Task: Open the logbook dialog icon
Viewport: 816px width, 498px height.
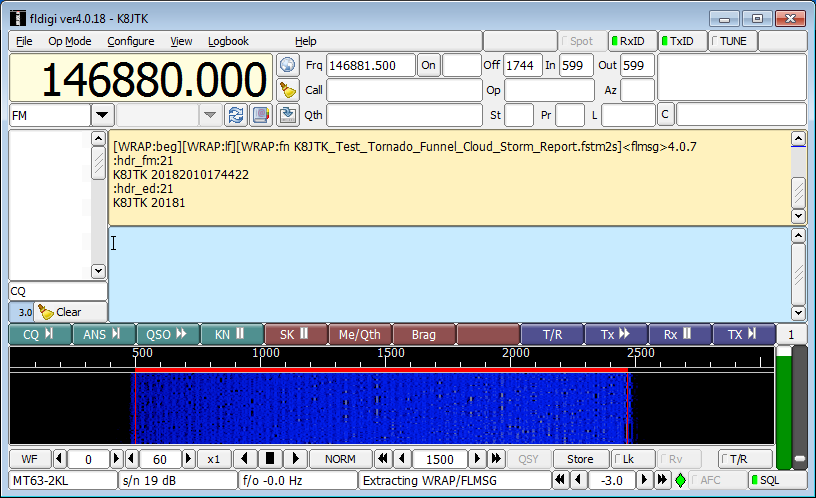Action: (261, 115)
